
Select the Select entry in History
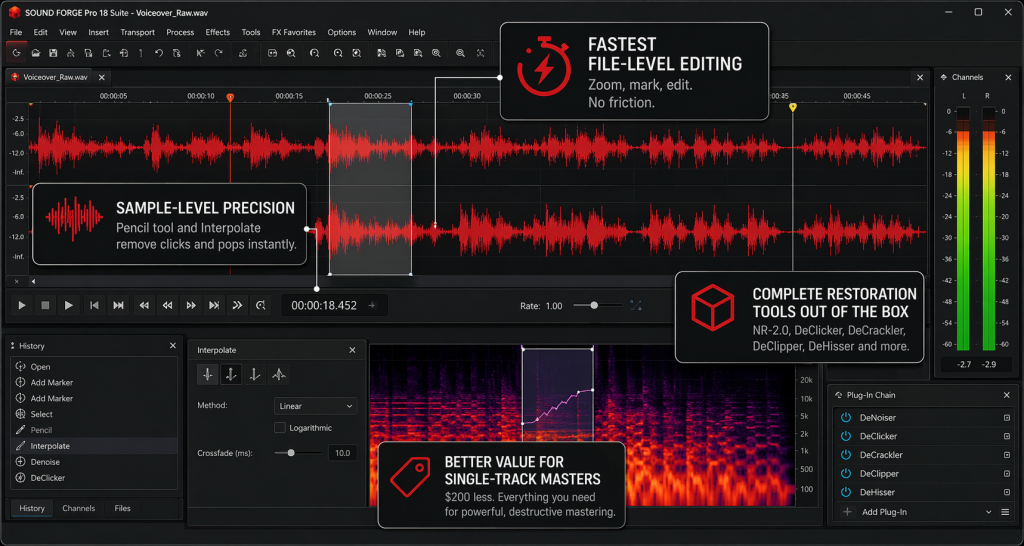click(94, 414)
